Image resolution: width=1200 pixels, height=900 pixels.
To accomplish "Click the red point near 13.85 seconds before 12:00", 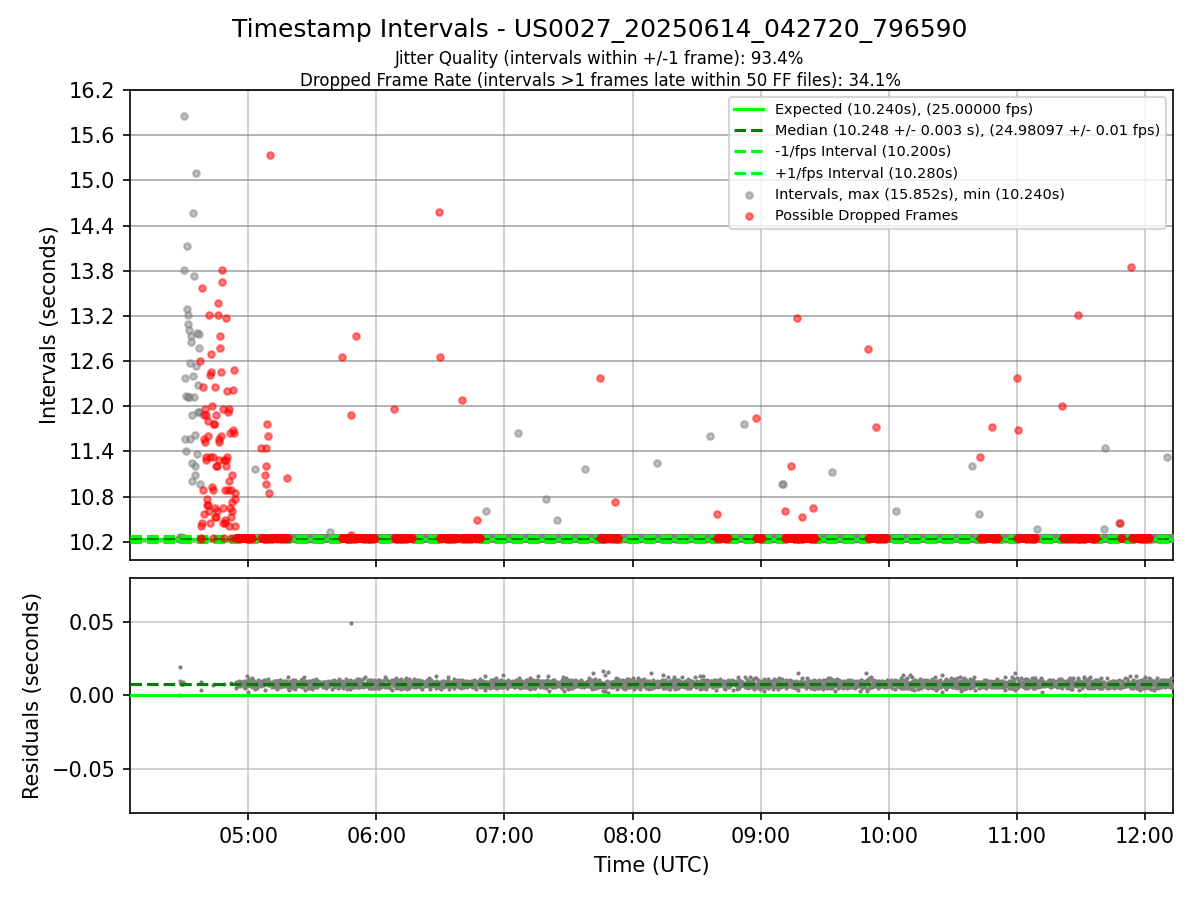I will click(1131, 267).
